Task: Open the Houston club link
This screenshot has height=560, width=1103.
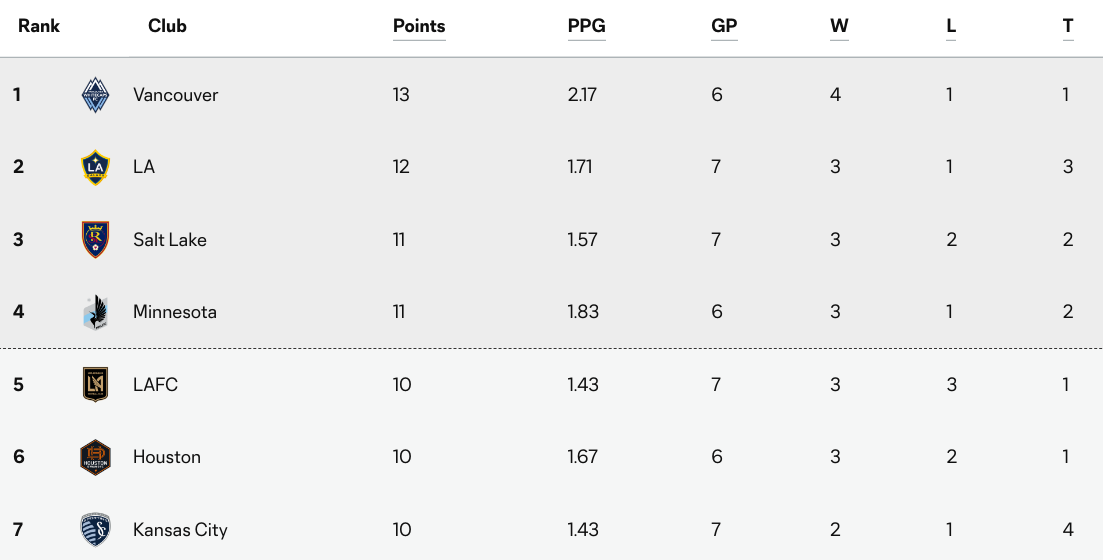Action: point(167,457)
